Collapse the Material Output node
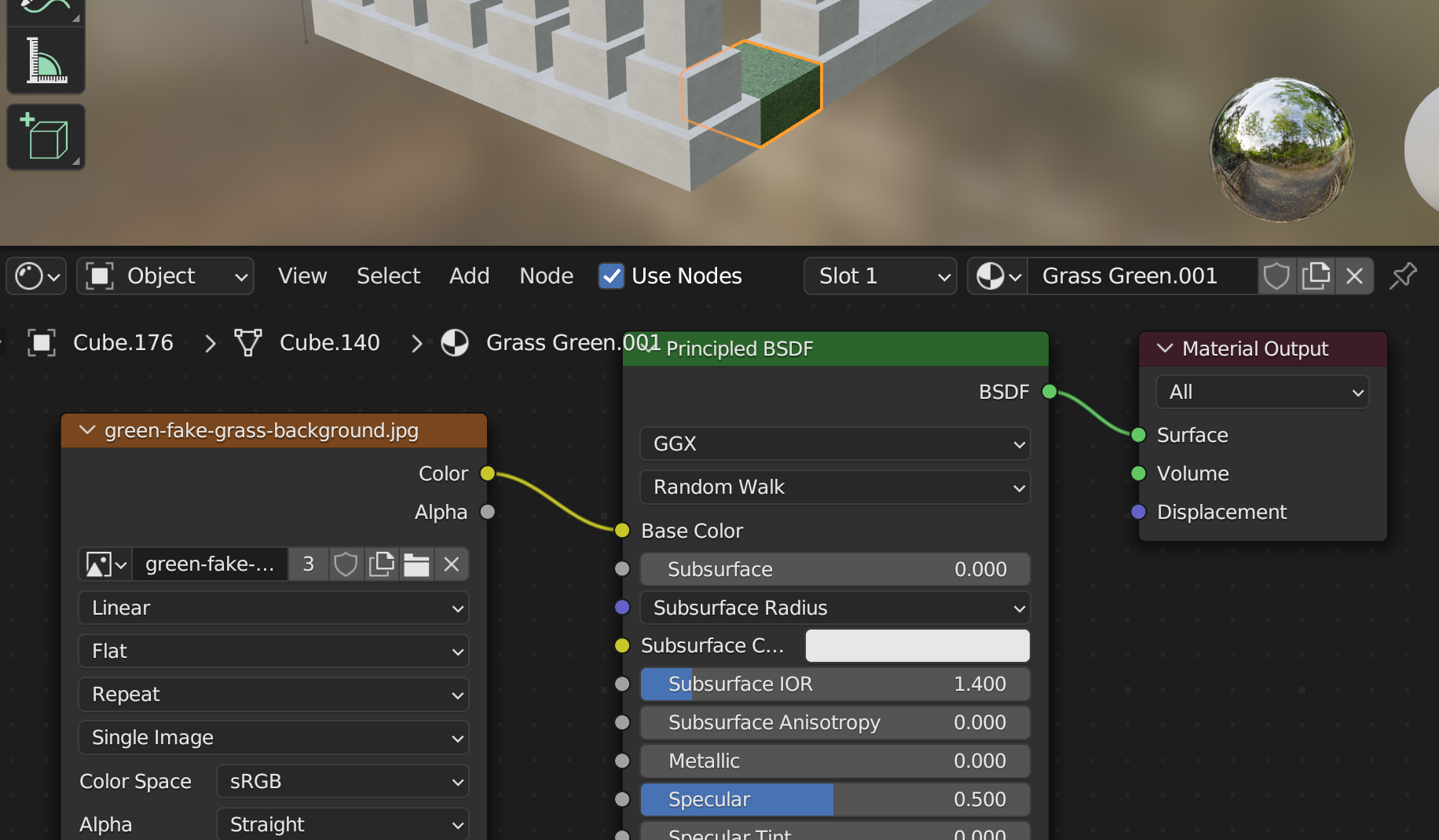Image resolution: width=1439 pixels, height=840 pixels. 1165,348
